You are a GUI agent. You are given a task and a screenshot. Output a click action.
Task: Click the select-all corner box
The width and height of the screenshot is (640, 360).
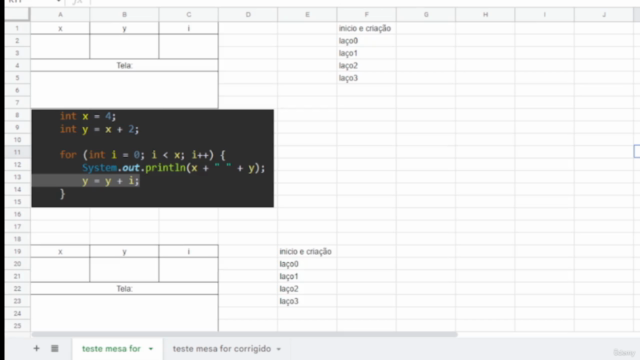pyautogui.click(x=17, y=14)
